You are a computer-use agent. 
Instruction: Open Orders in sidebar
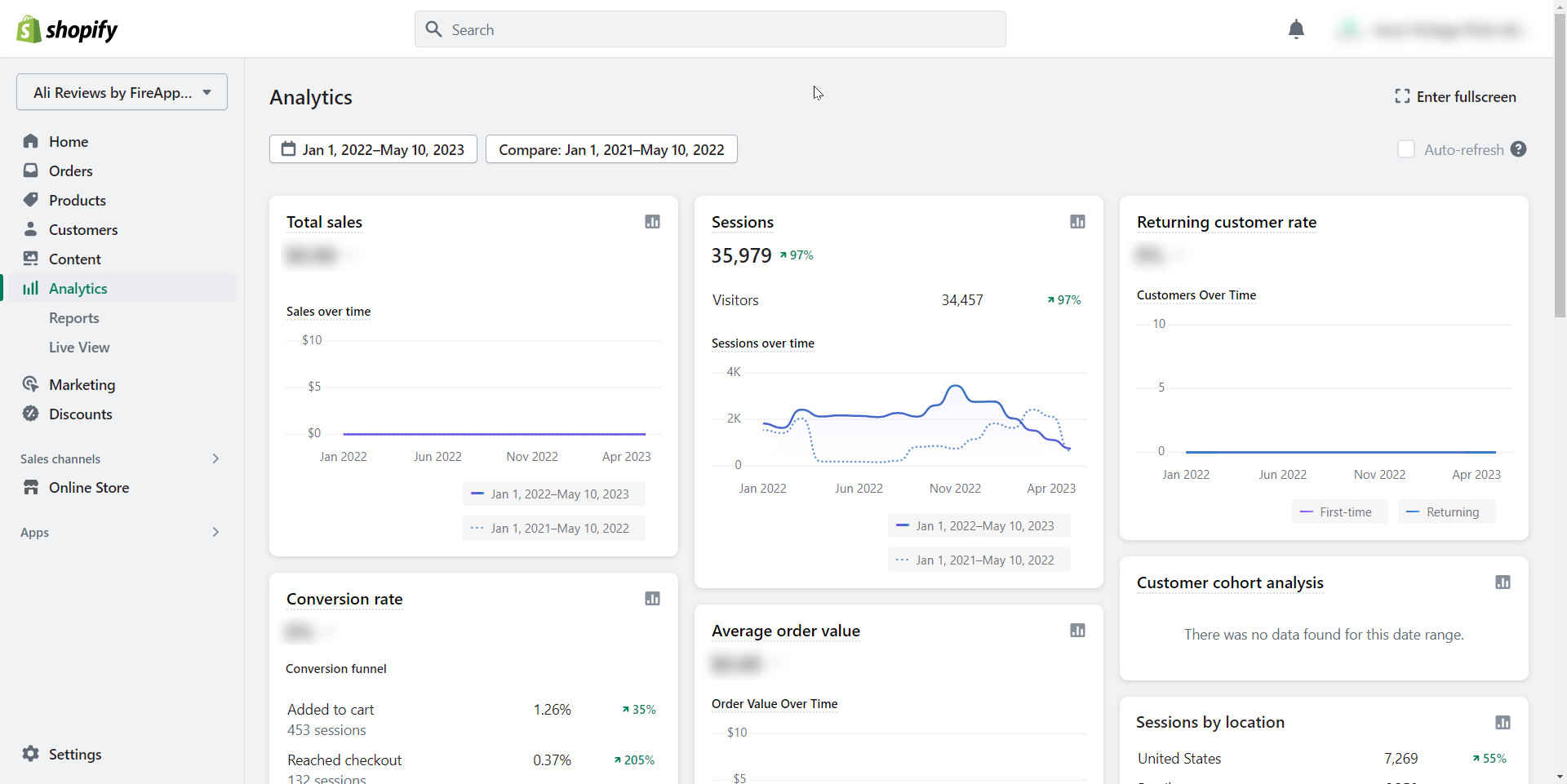click(70, 171)
